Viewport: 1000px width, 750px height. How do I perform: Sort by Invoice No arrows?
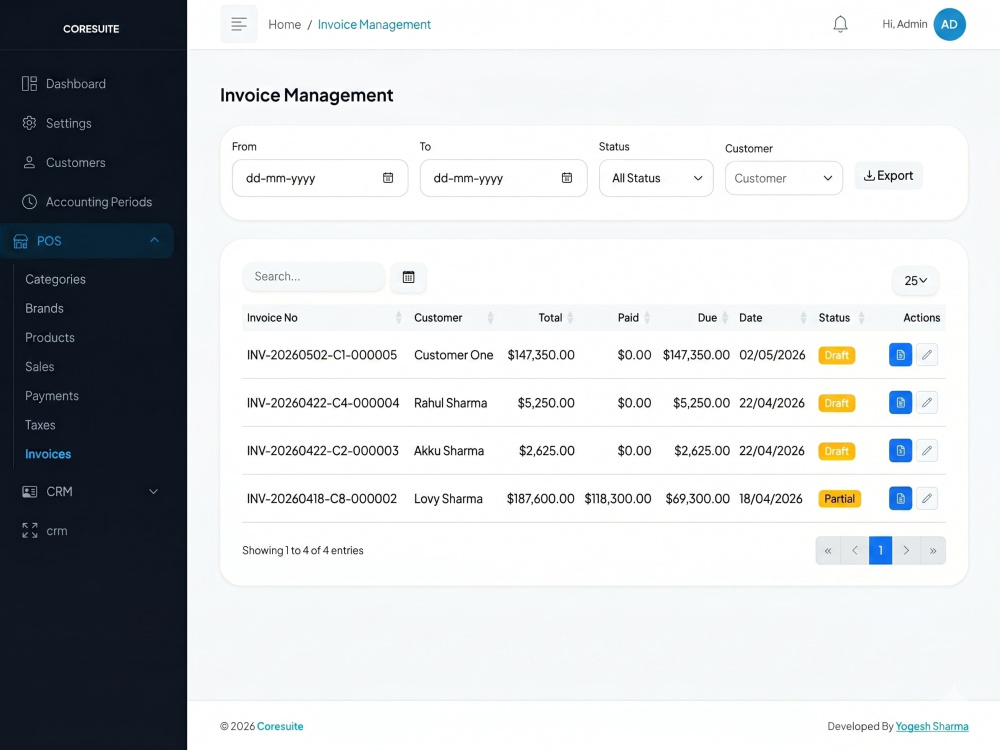(399, 318)
